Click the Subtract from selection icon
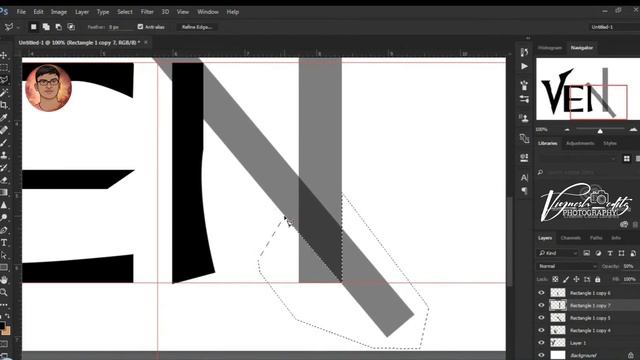 pos(59,27)
